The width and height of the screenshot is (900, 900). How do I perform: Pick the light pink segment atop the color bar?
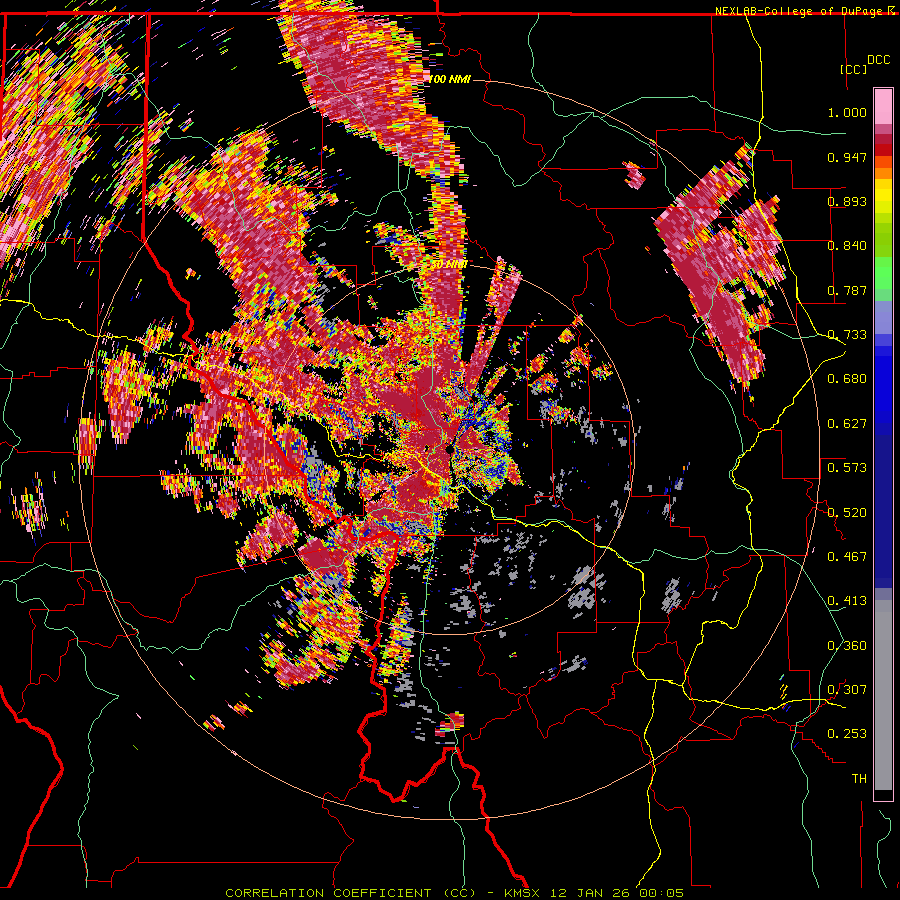(x=883, y=106)
